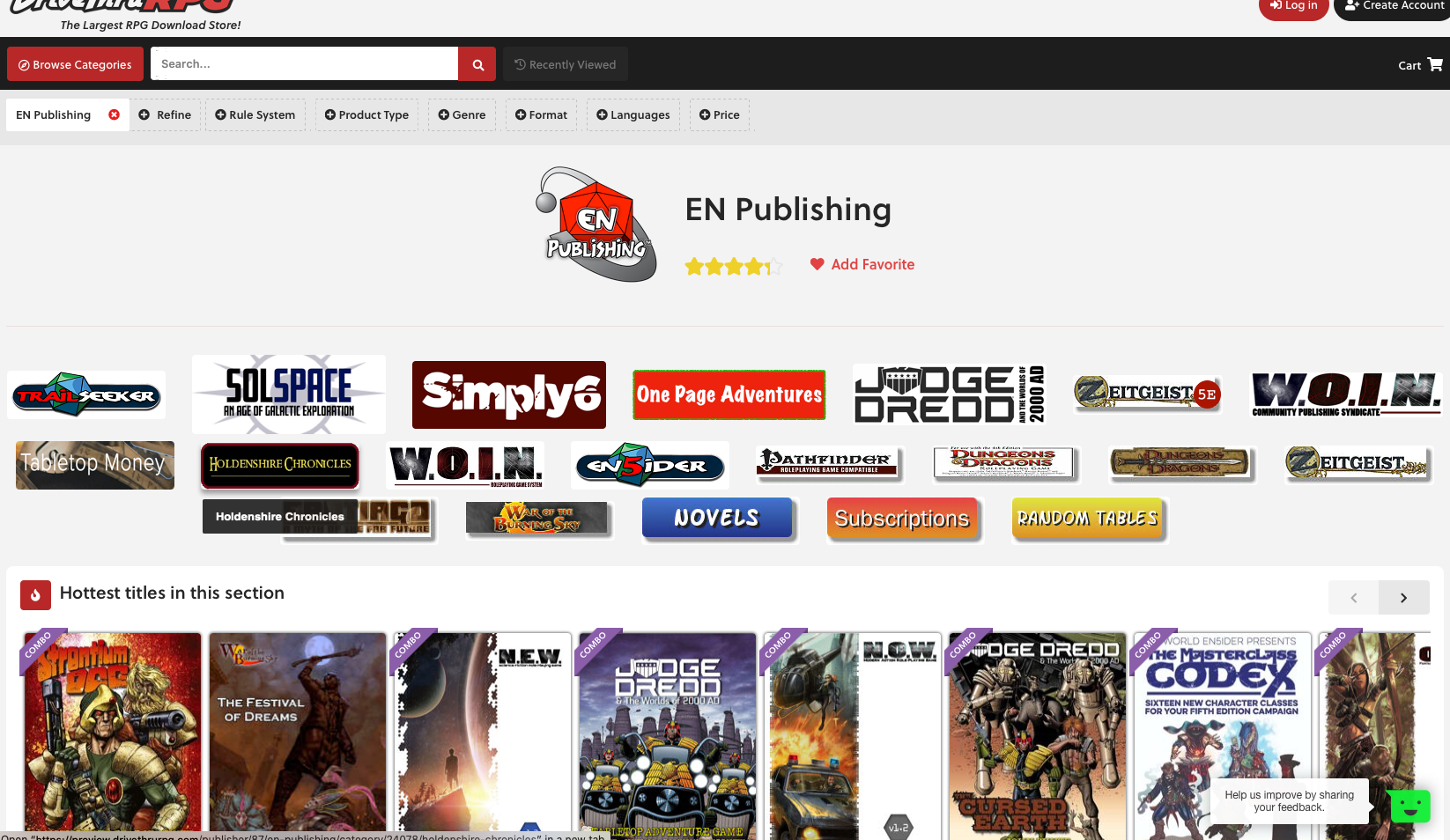Click the Hottest titles in this section heading
Screen dimensions: 1450x840
click(172, 593)
